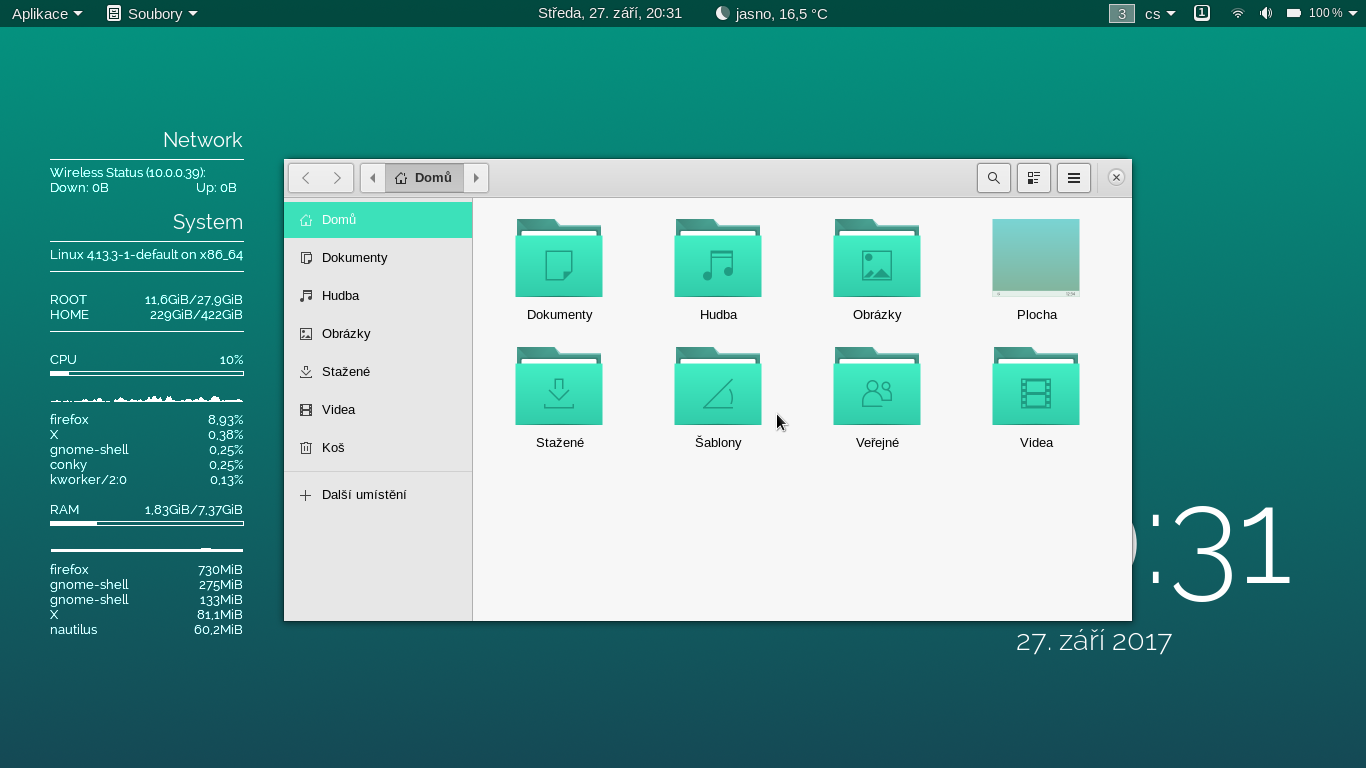Go to Dokumenty in the sidebar

378,258
